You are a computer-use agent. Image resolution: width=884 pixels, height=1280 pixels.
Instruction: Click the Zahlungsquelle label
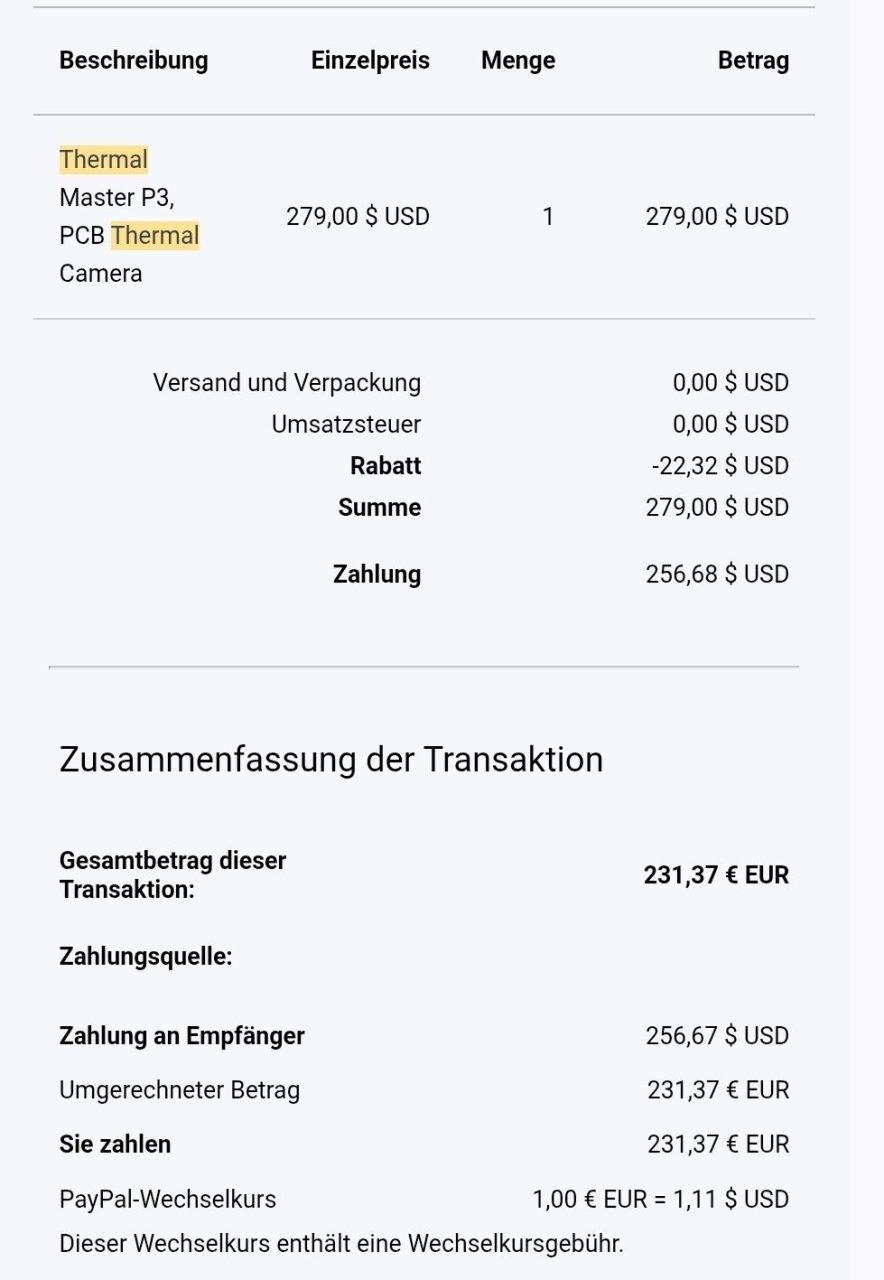pos(146,957)
